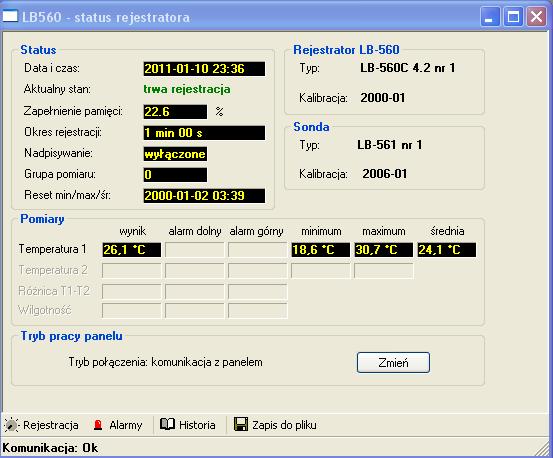Click the 'Temperatura 1' row label
The image size is (553, 458).
click(53, 249)
